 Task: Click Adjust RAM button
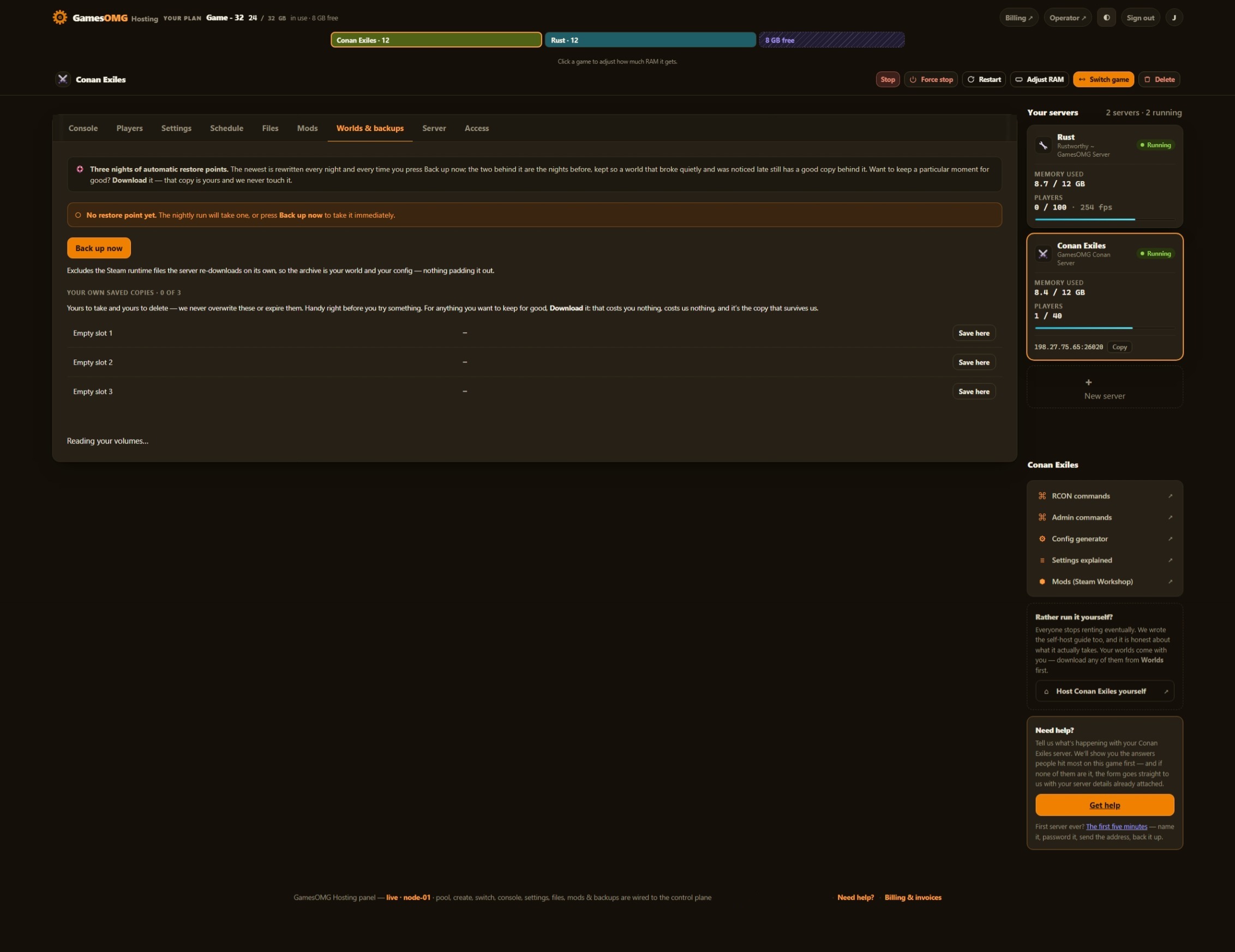point(1039,79)
